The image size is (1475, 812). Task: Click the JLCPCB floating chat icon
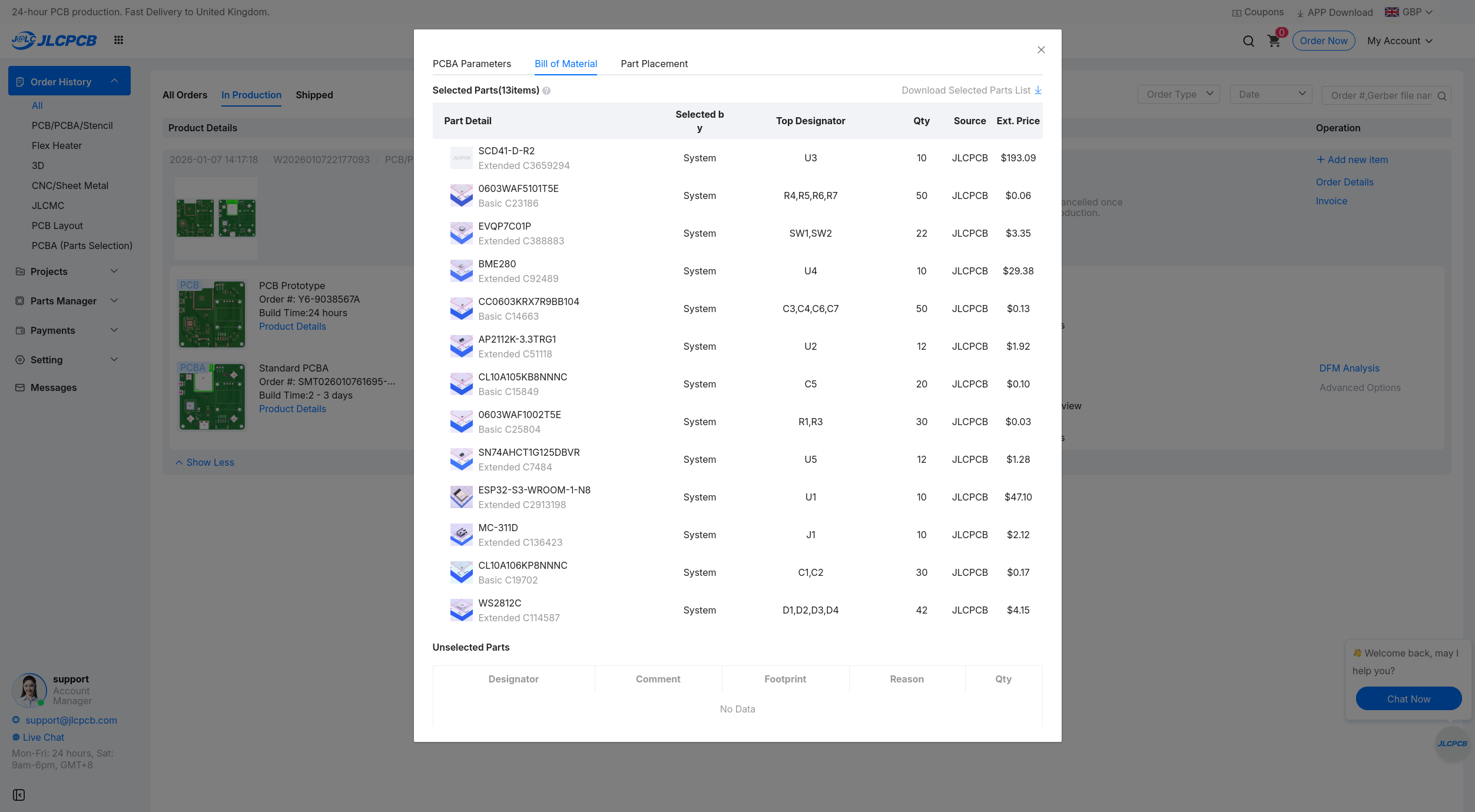click(x=1452, y=744)
